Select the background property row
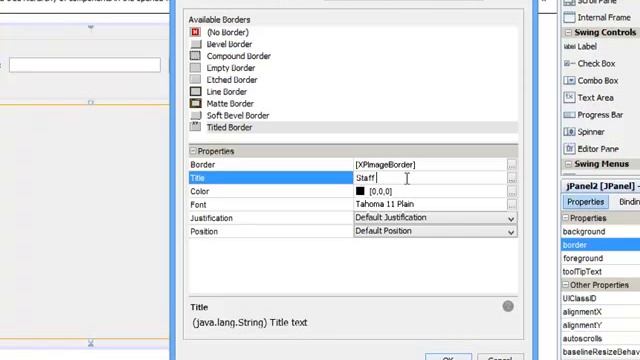Image resolution: width=640 pixels, height=360 pixels. point(600,231)
